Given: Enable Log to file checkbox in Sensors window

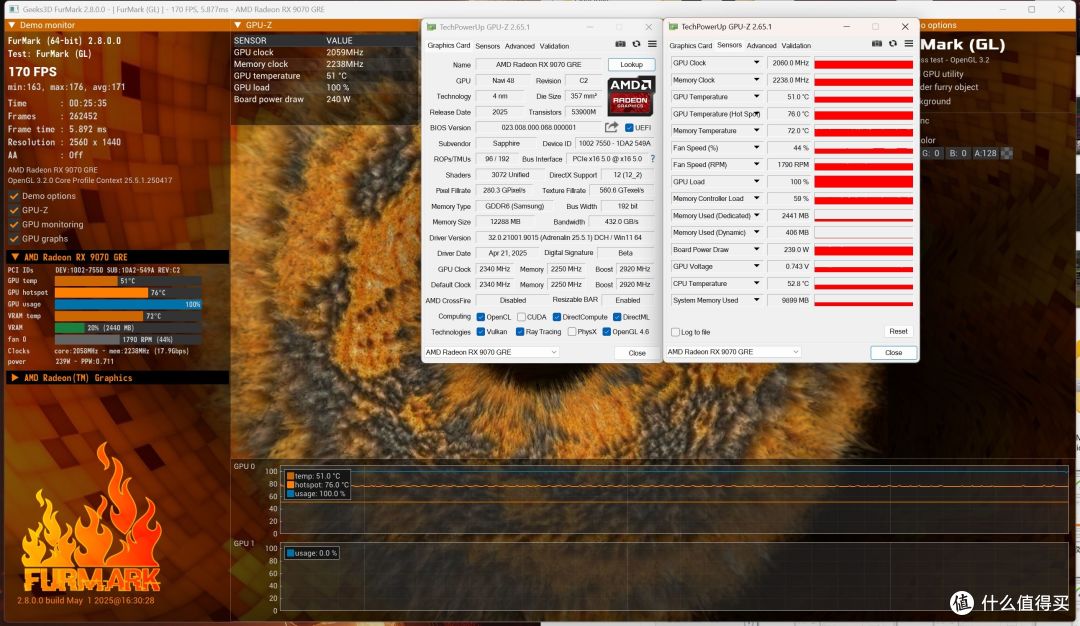Looking at the screenshot, I should point(675,332).
